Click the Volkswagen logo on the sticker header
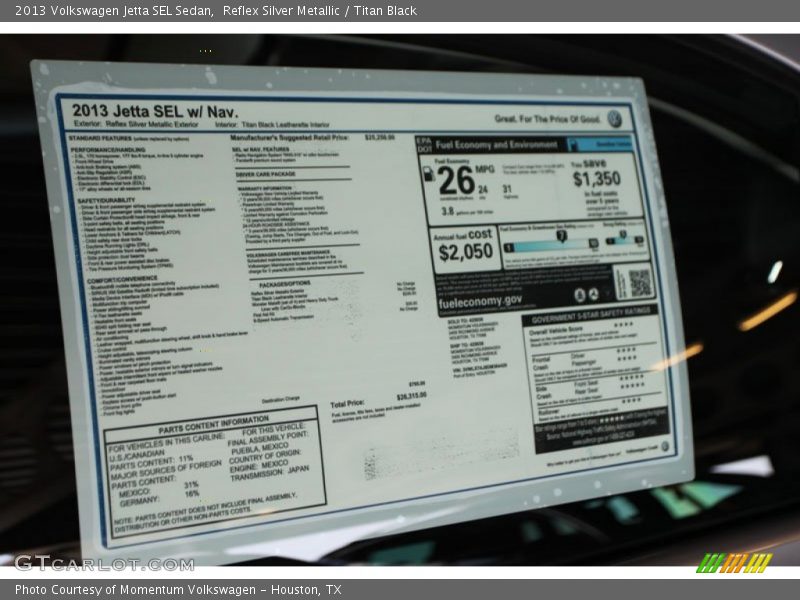 tap(614, 119)
